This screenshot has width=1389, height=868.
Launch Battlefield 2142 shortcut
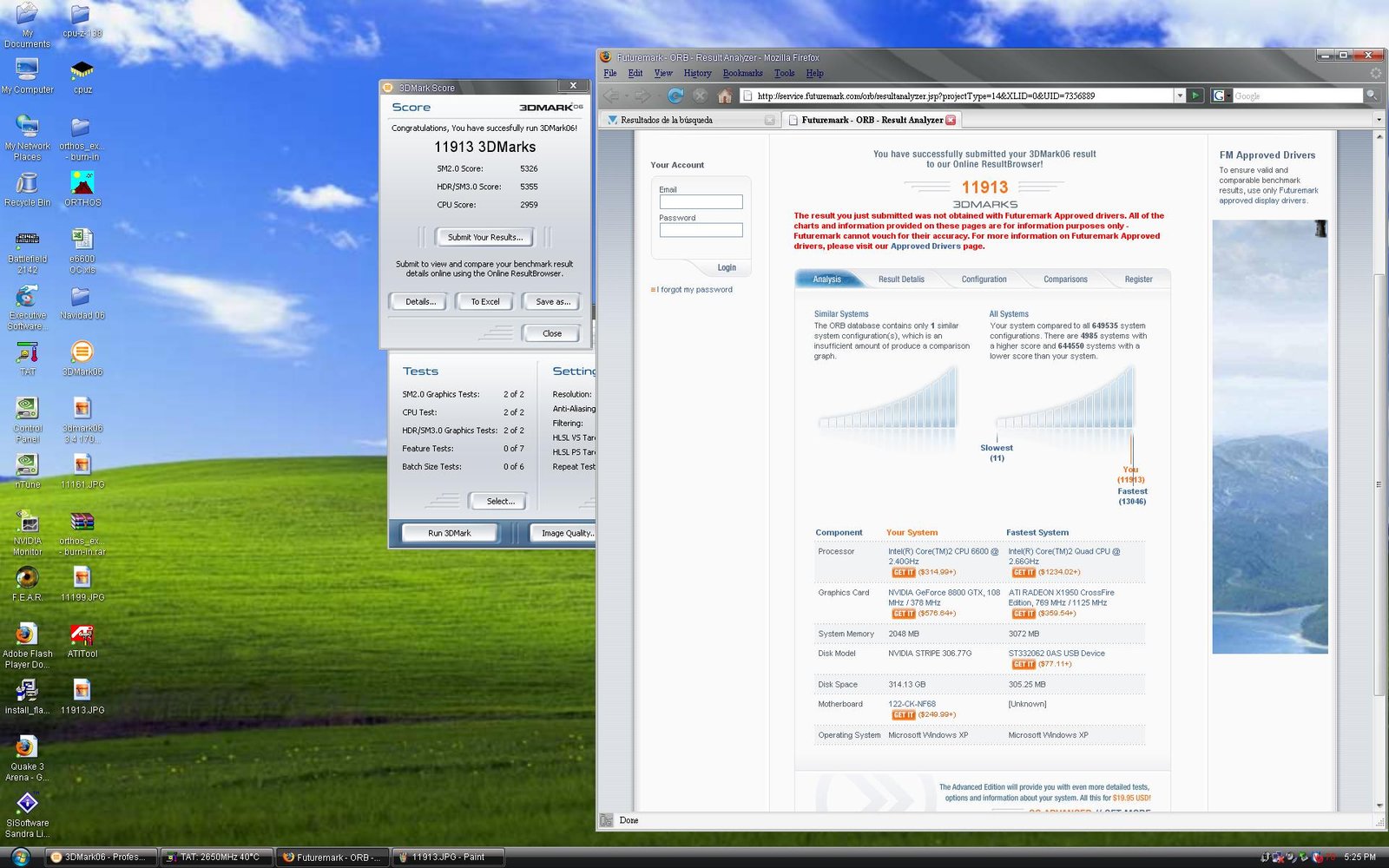27,252
